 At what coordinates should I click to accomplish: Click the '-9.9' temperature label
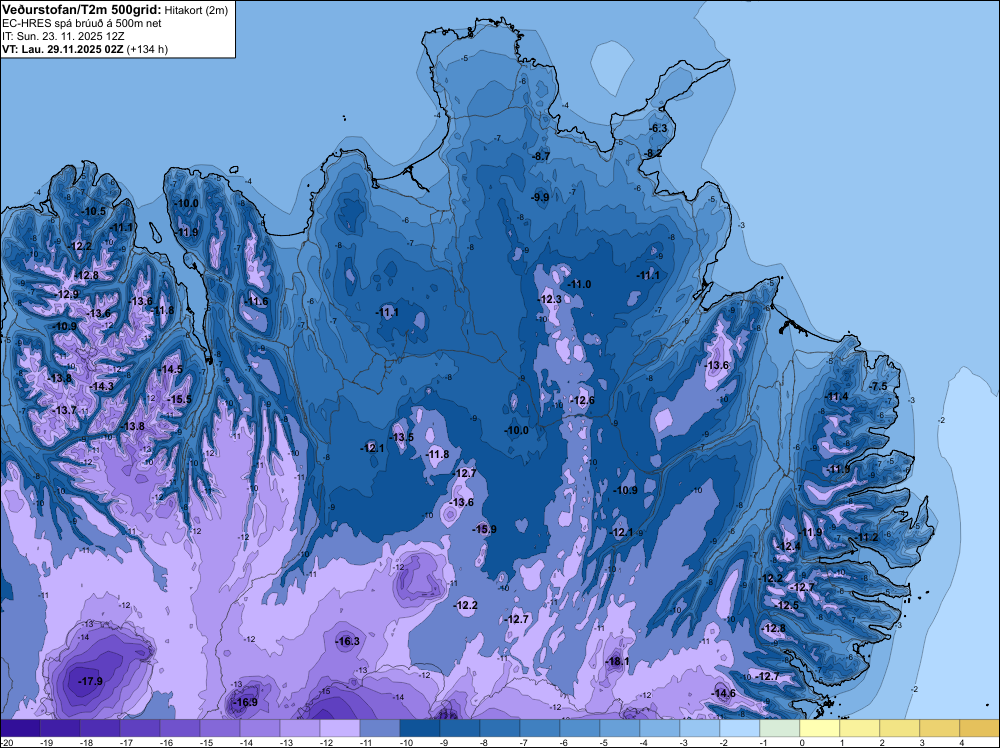coord(540,197)
